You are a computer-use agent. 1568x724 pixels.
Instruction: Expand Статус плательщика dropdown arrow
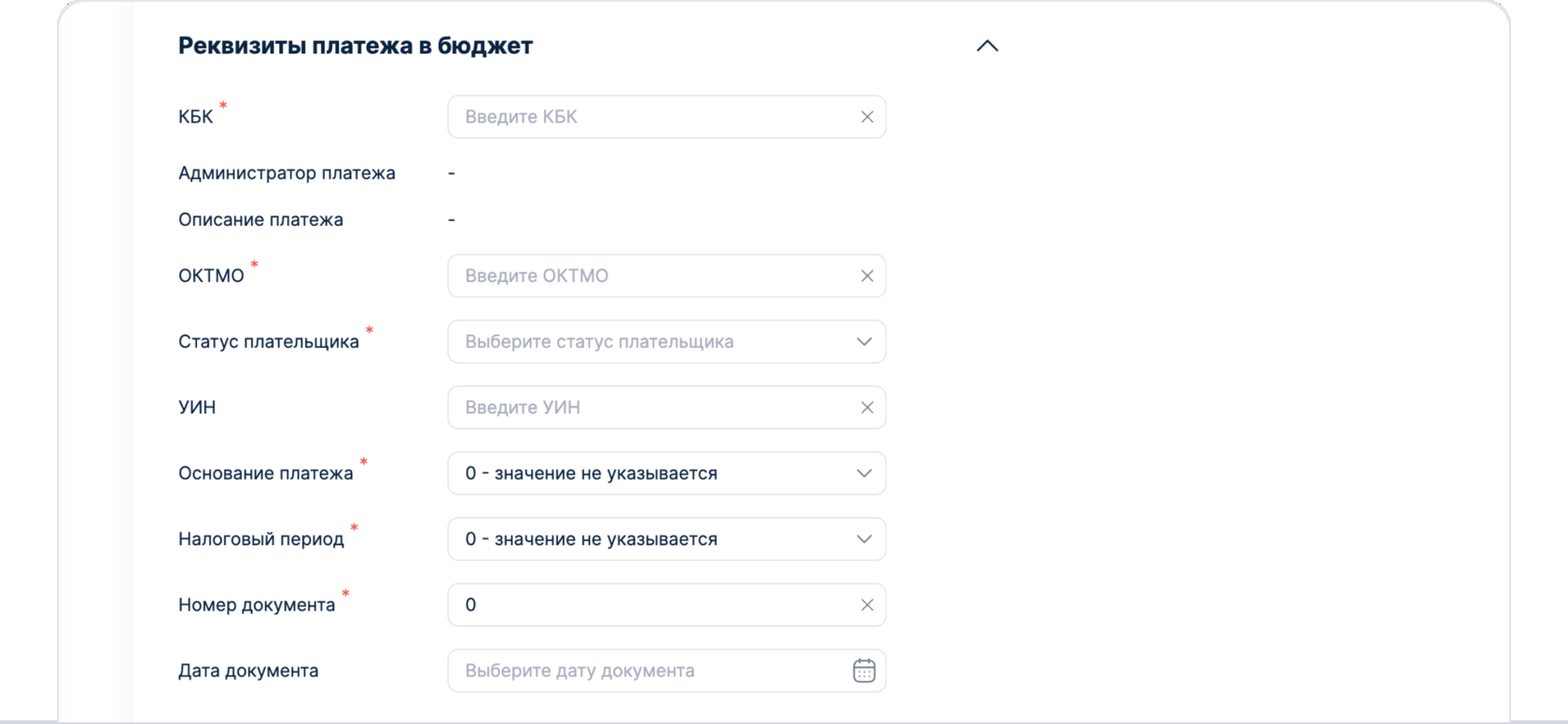[x=864, y=341]
